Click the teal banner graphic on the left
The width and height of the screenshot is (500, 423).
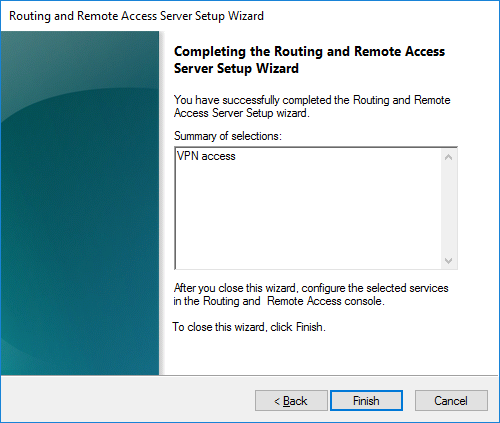(x=80, y=203)
